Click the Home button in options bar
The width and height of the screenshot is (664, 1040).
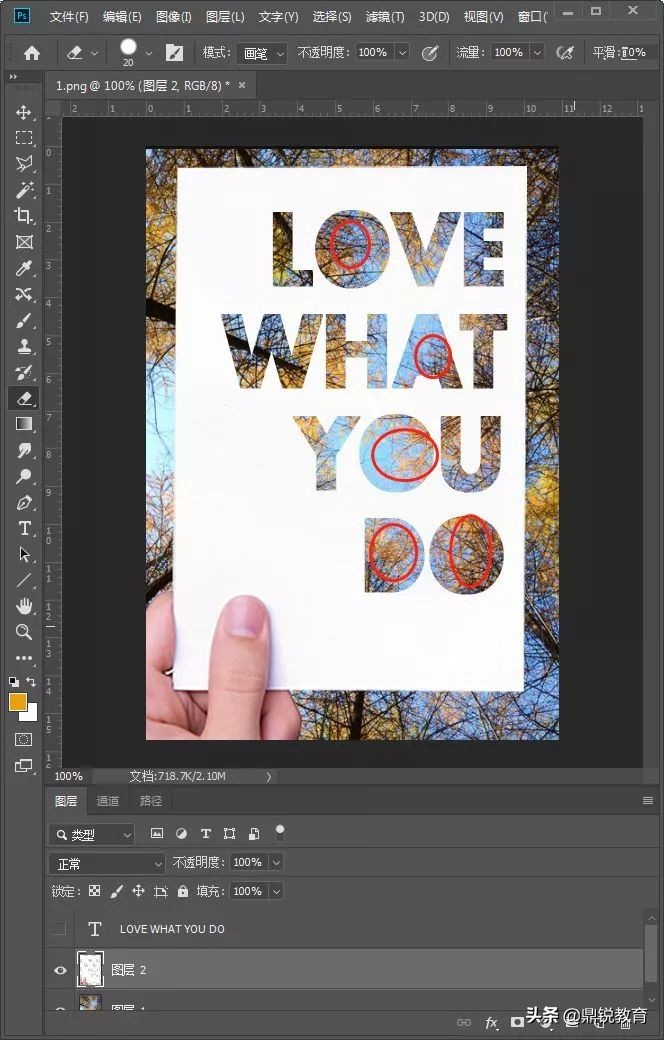point(32,53)
